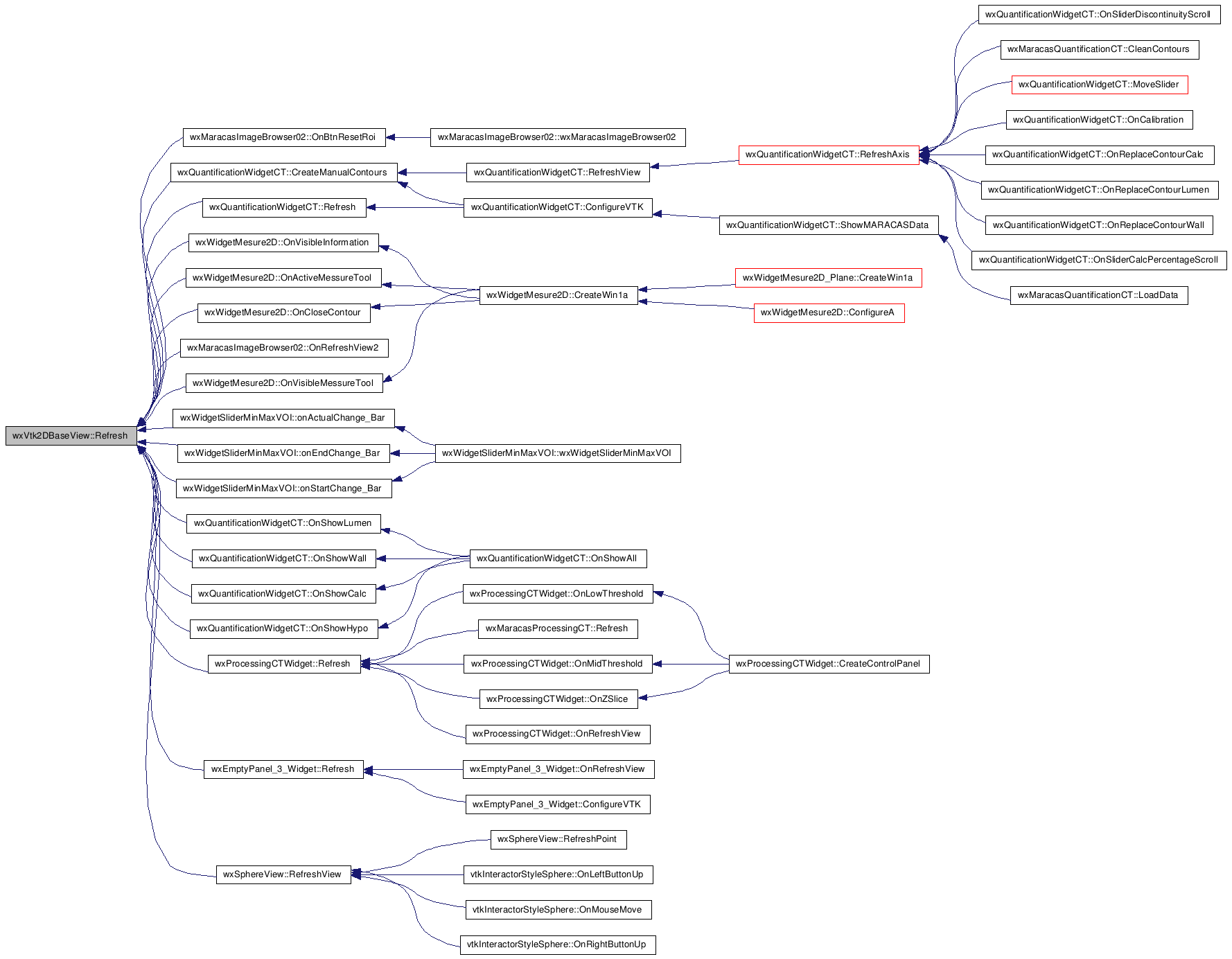The height and width of the screenshot is (959, 1232).
Task: Click red wxWidgetMesure2D_Plane::CreateWin1a node
Action: click(829, 278)
